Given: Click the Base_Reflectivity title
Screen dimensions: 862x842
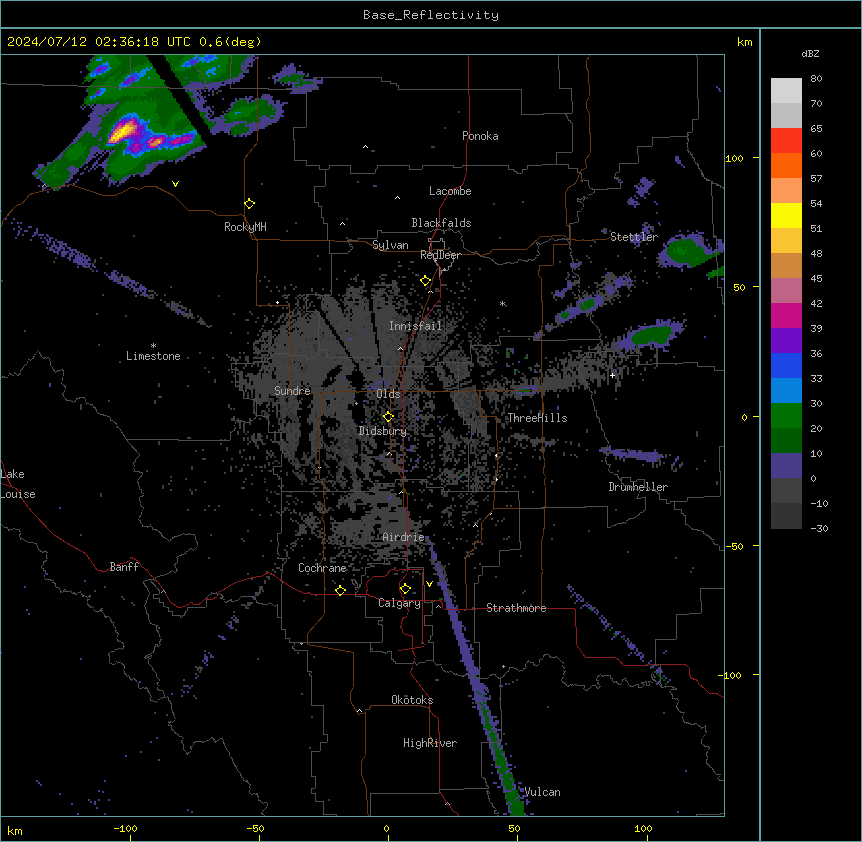Looking at the screenshot, I should click(431, 15).
